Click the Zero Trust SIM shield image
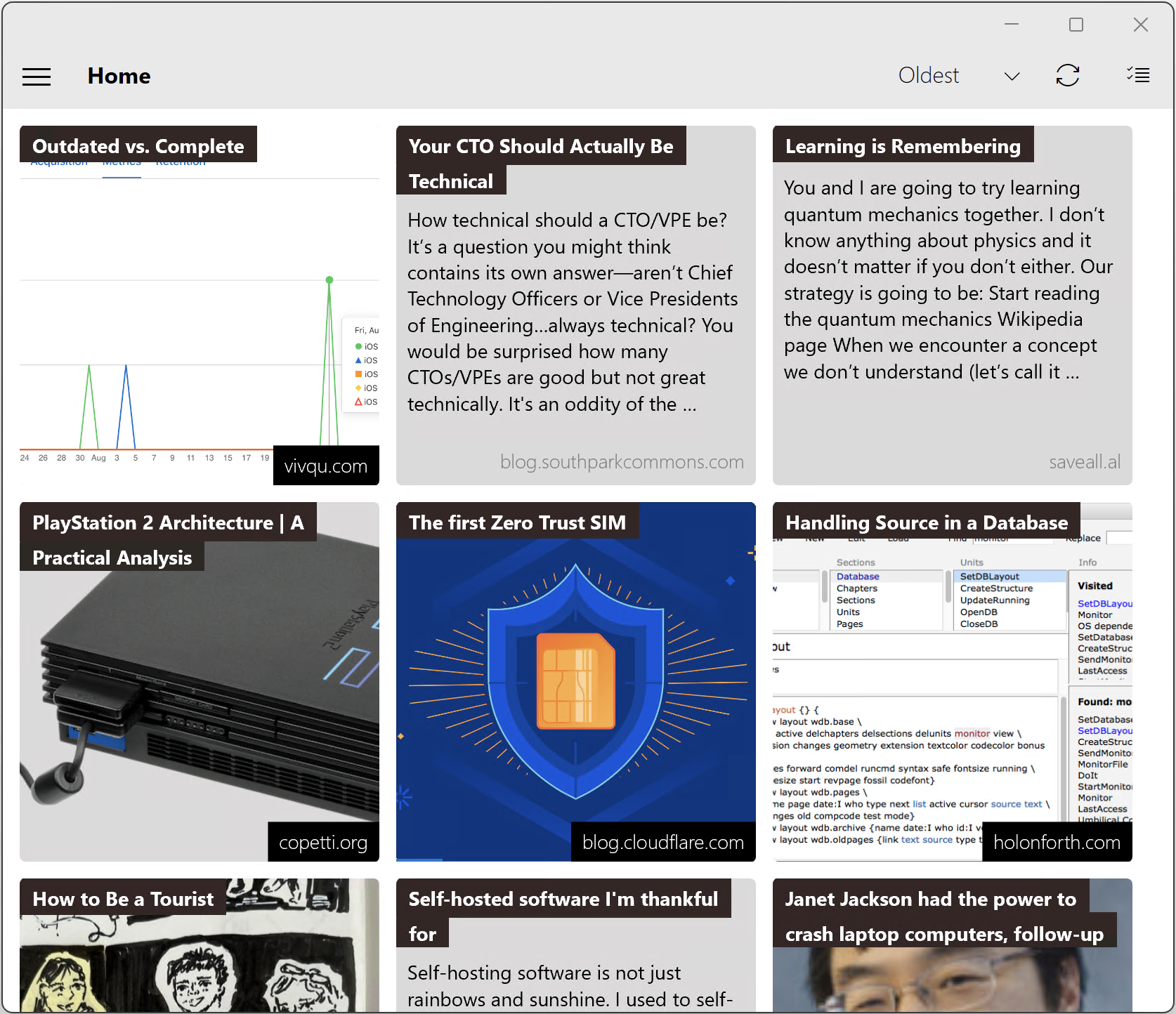This screenshot has width=1176, height=1014. (x=576, y=681)
